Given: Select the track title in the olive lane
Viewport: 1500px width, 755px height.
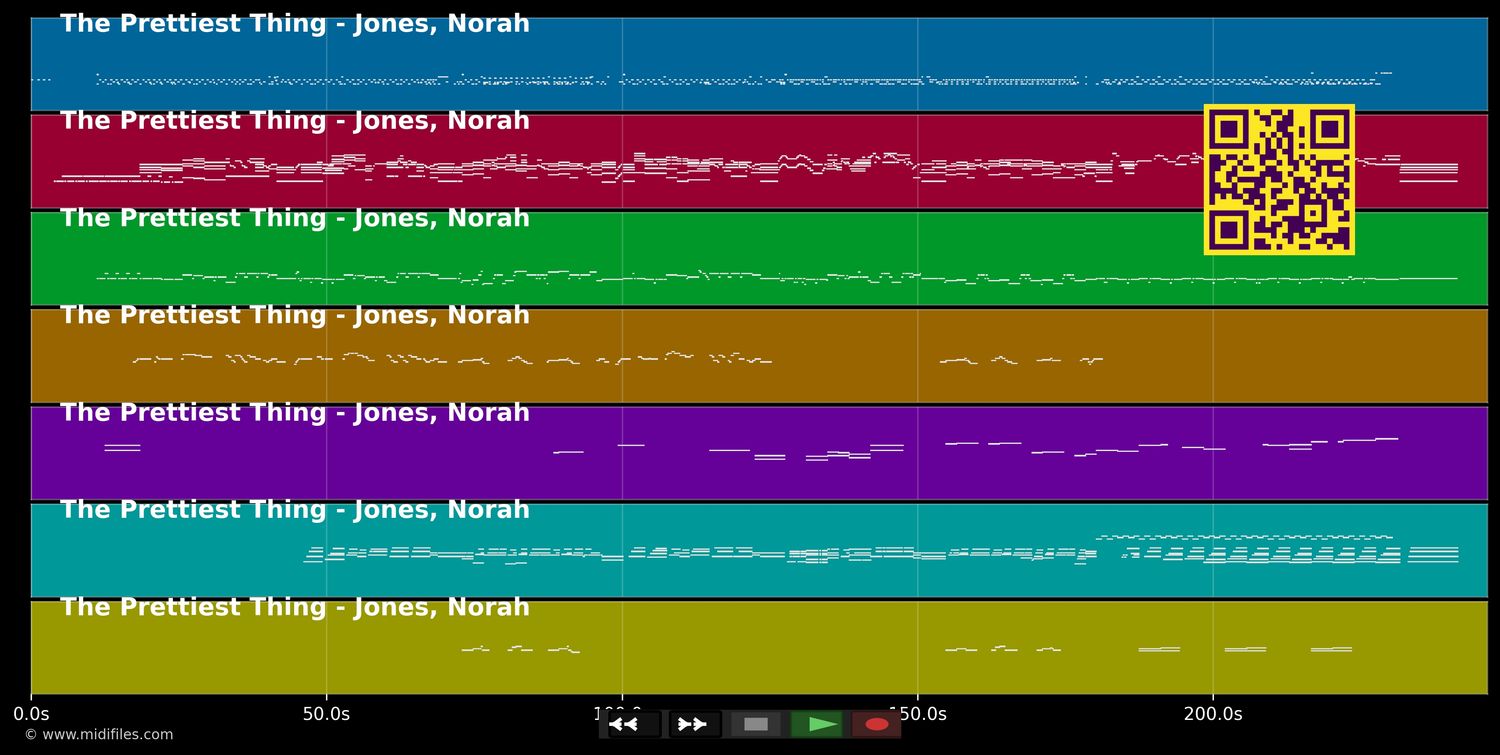Looking at the screenshot, I should coord(295,607).
